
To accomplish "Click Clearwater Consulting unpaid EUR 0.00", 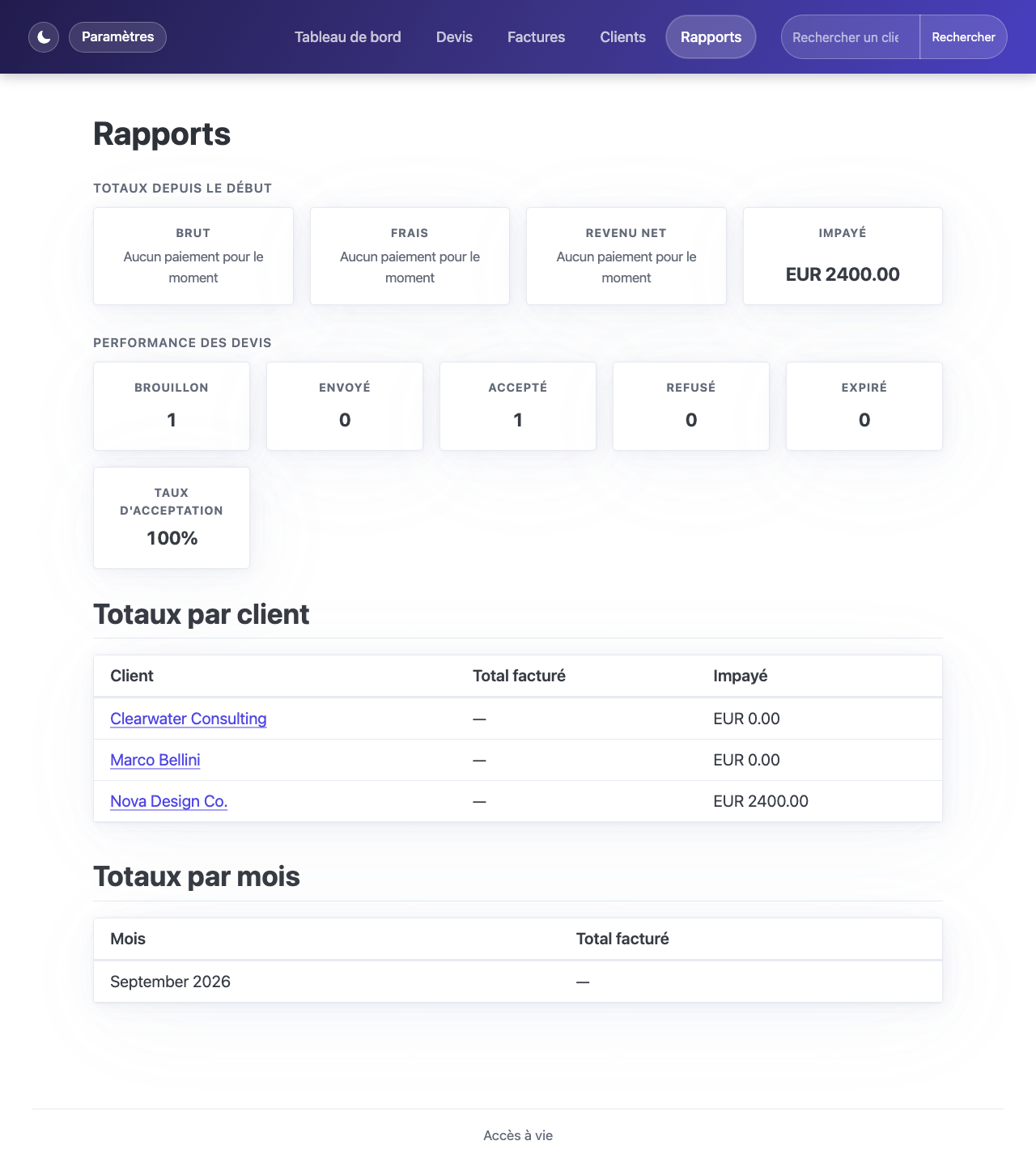I will pos(746,719).
